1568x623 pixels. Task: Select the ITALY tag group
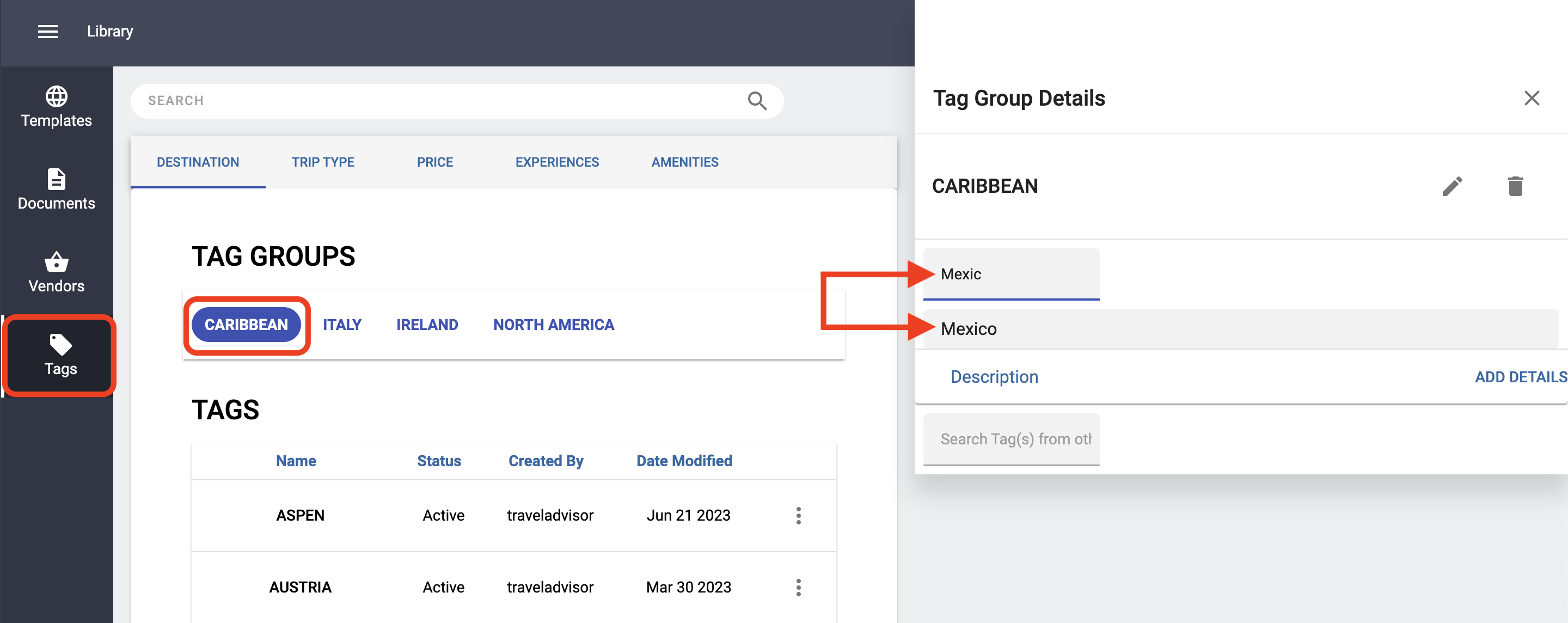(342, 325)
